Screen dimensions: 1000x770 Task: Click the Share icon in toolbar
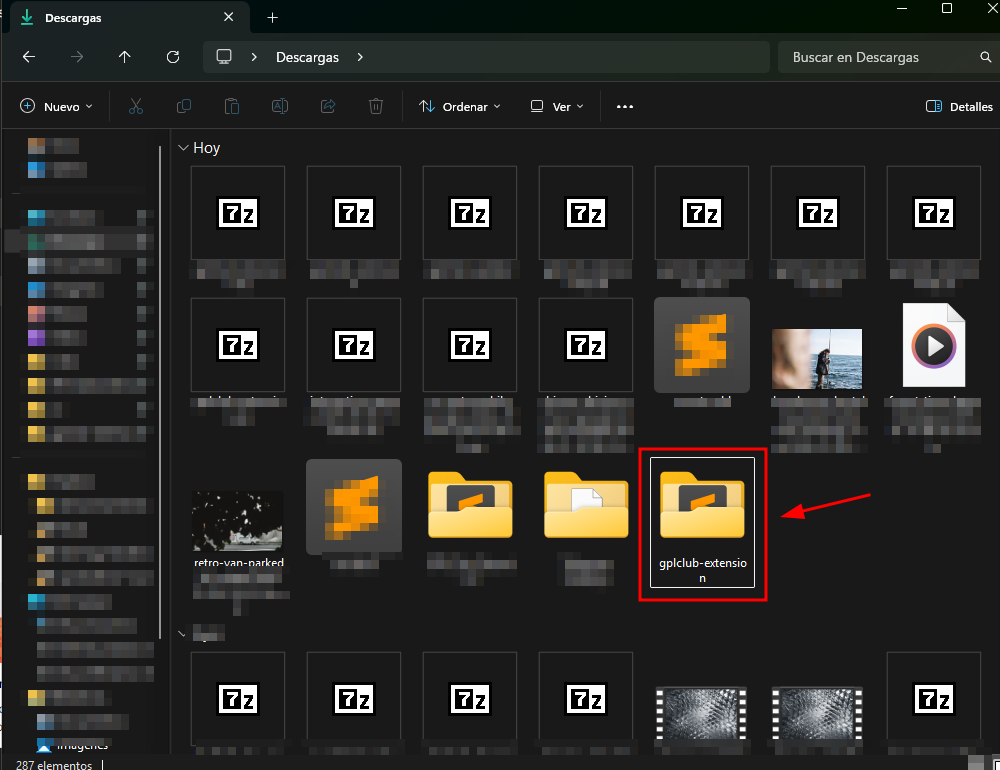tap(328, 106)
